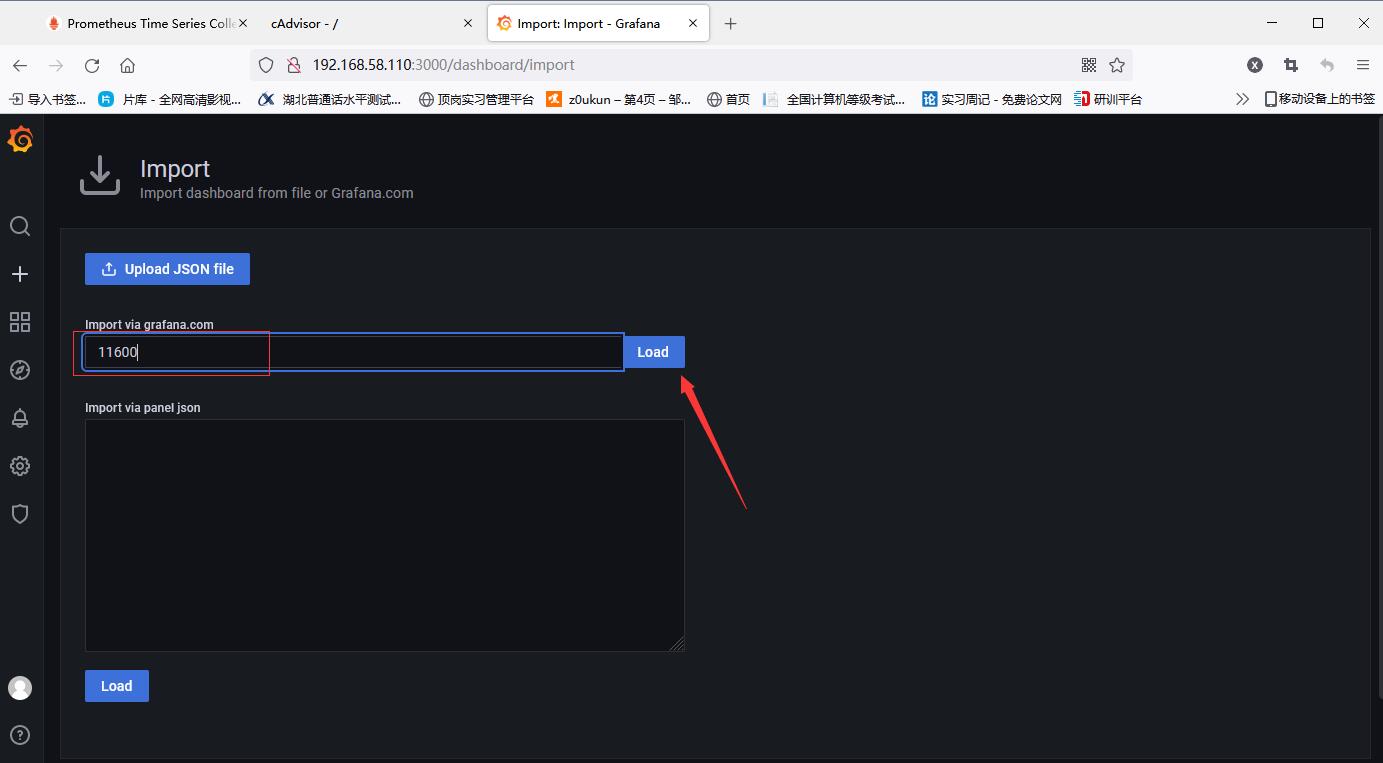Click the Import page heading
The width and height of the screenshot is (1383, 763).
point(175,168)
